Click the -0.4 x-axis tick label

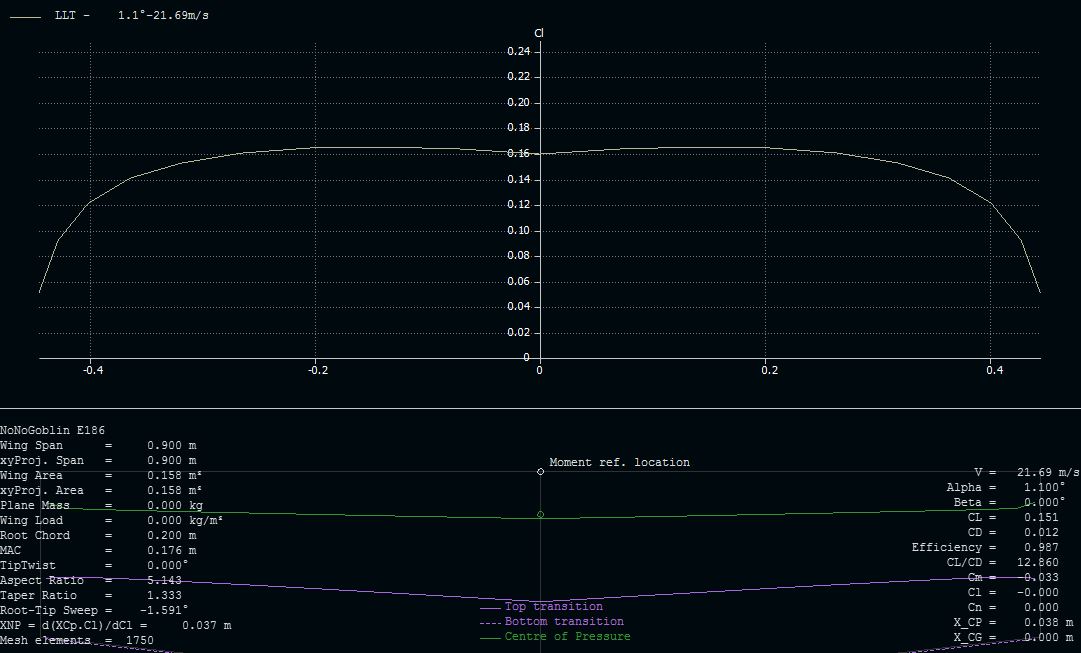click(92, 371)
